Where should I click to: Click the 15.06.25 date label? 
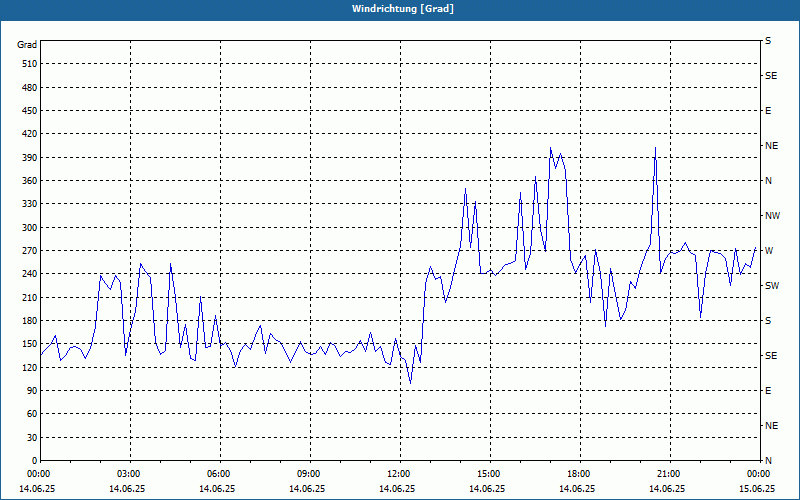pos(757,488)
